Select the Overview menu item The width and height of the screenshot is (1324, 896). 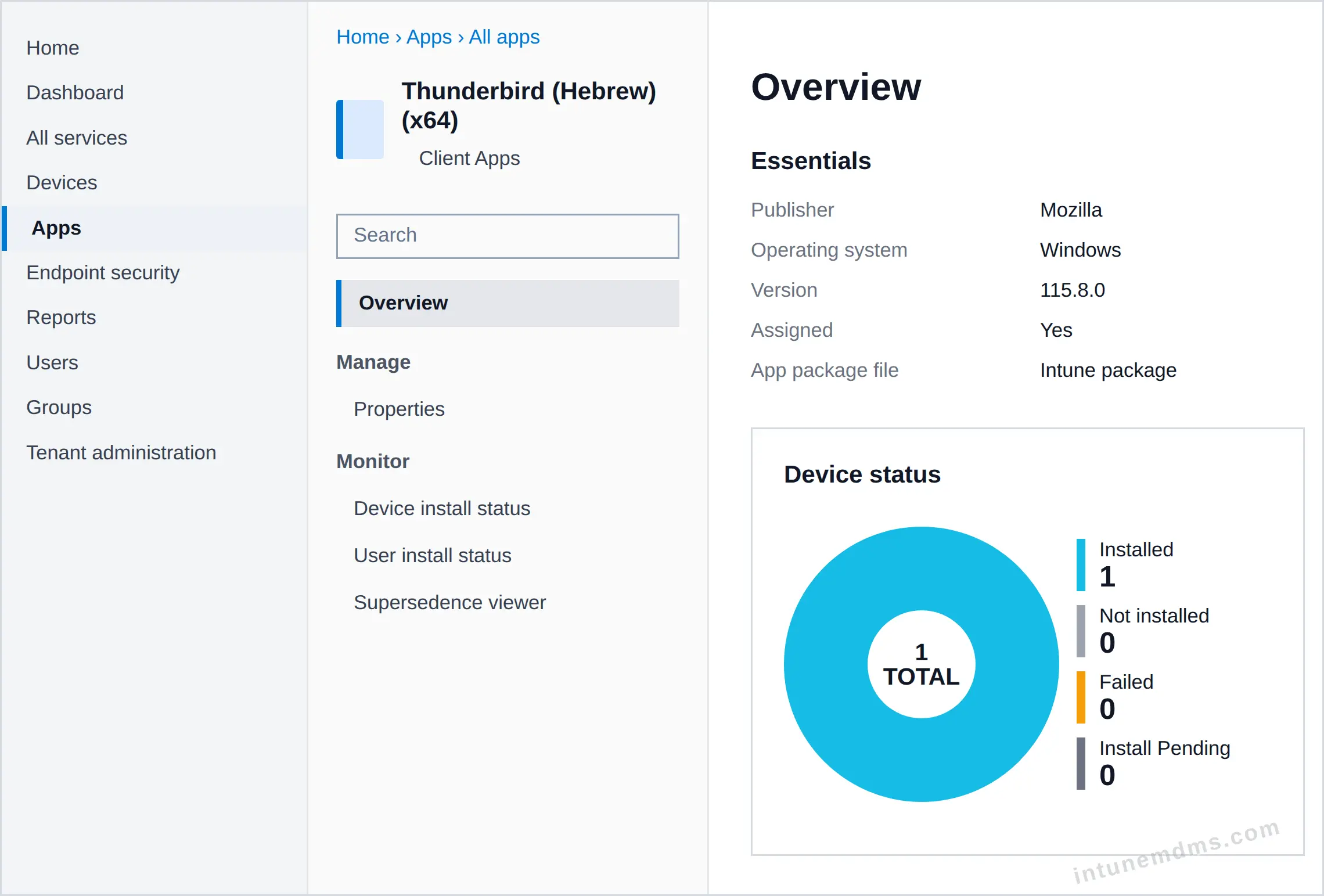[508, 303]
